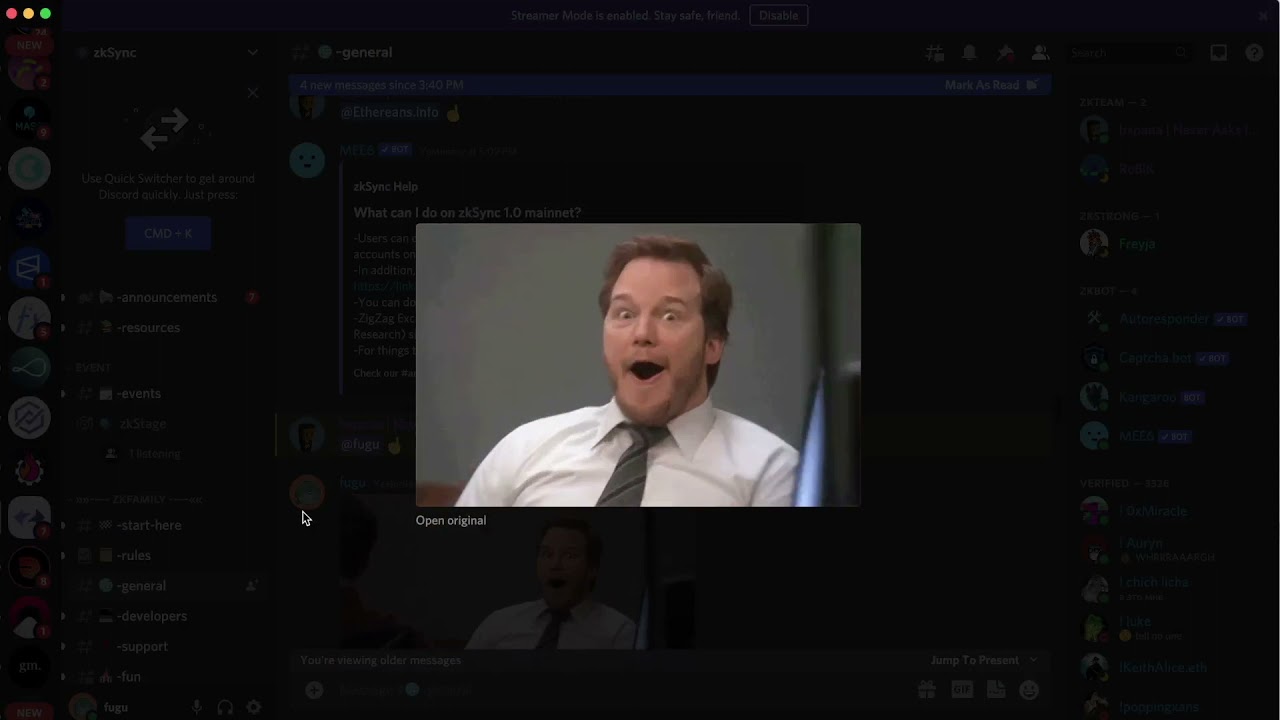The image size is (1280, 720).
Task: Click the zkSync Help embed title
Action: pos(385,186)
